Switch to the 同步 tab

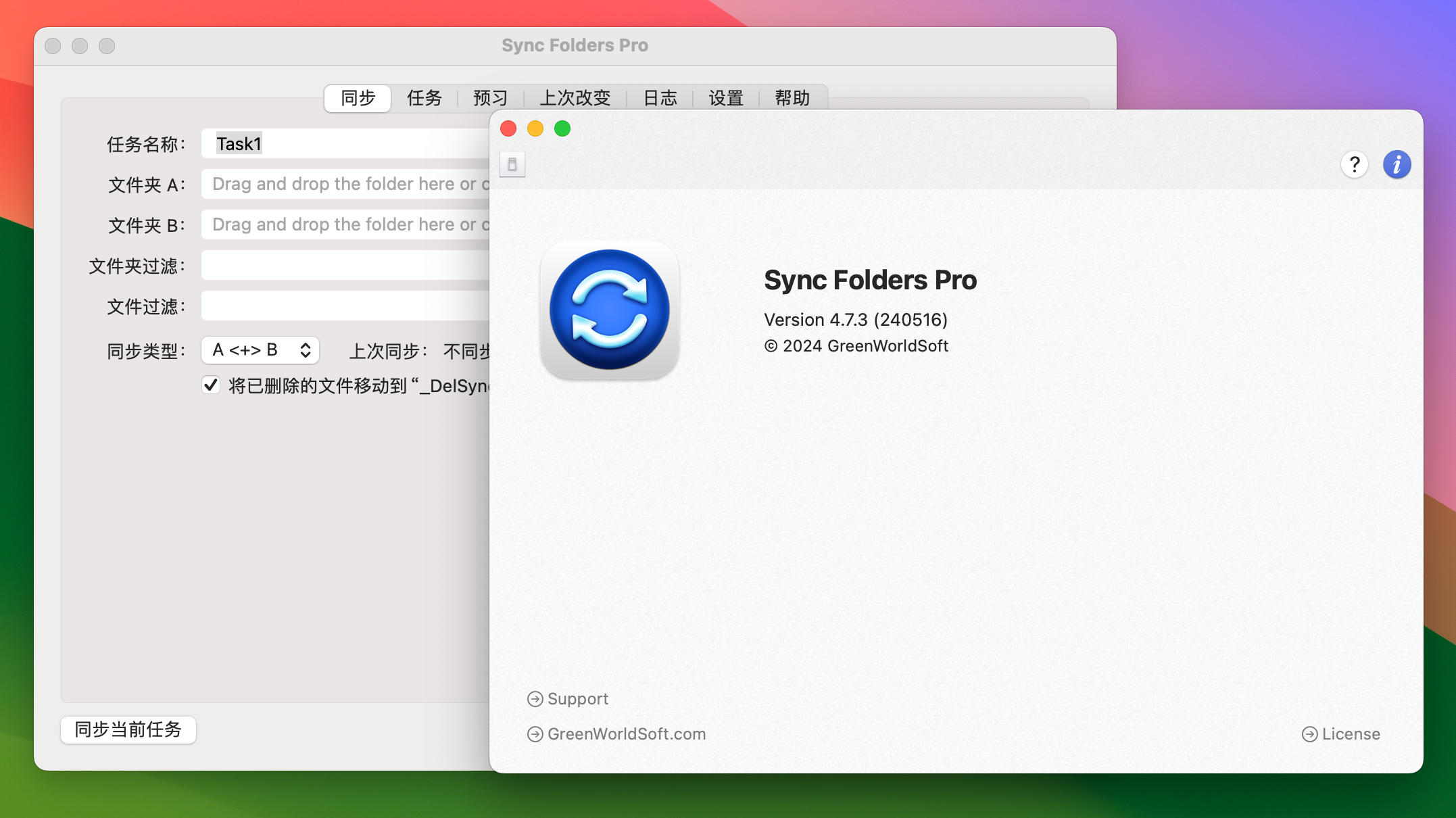coord(358,98)
